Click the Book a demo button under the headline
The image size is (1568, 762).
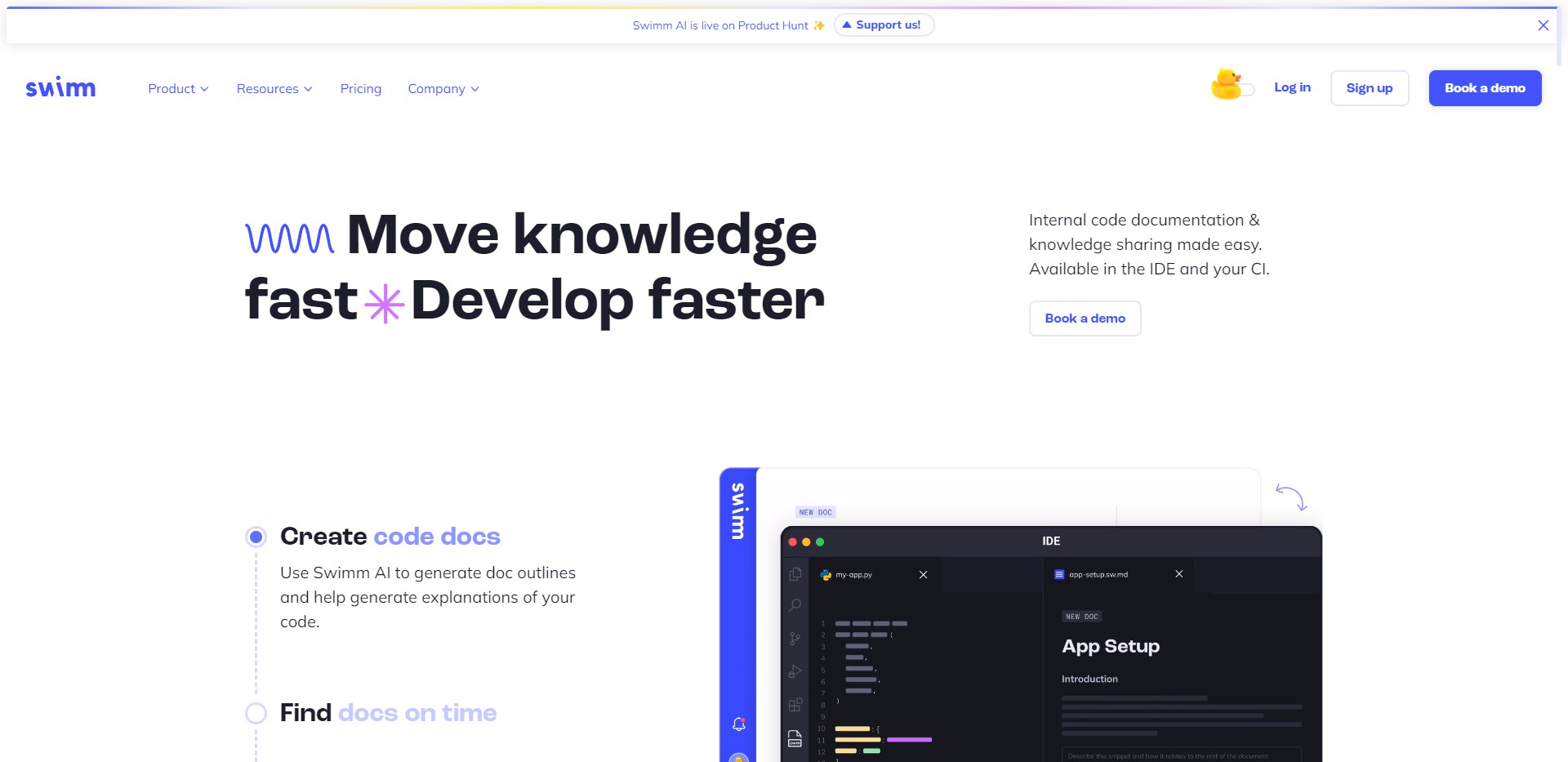click(1085, 318)
